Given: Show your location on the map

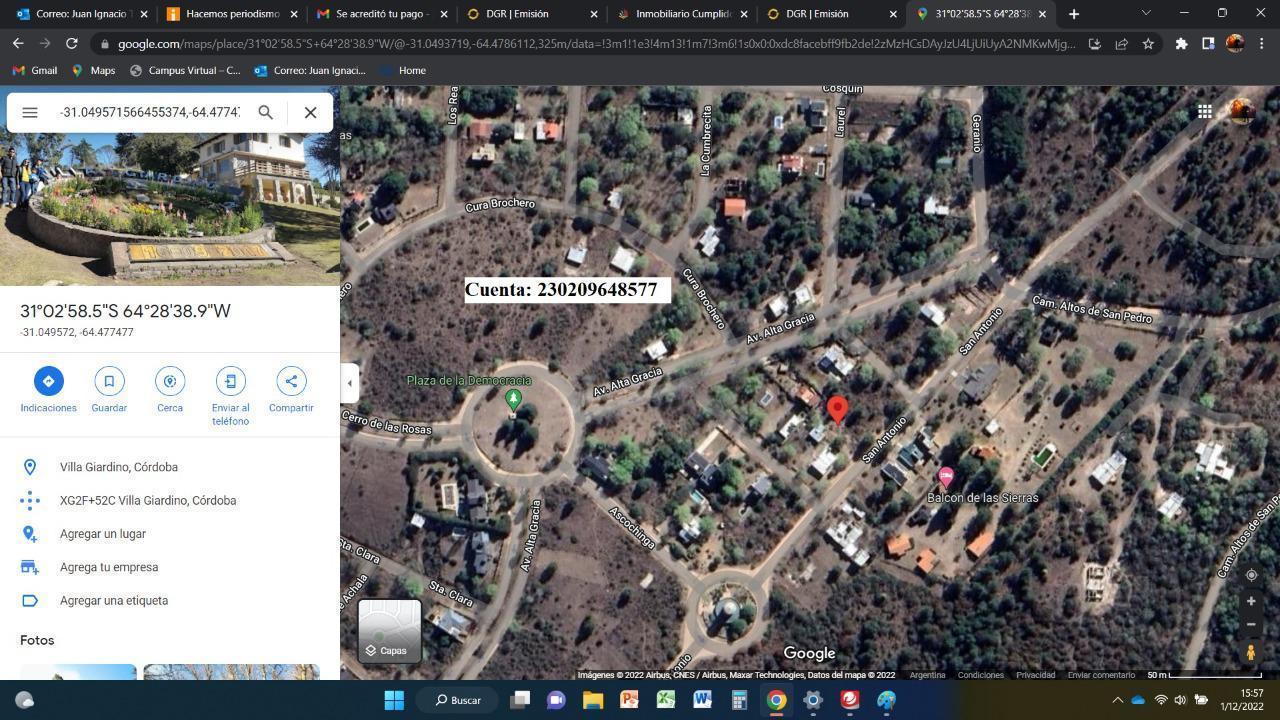Looking at the screenshot, I should (1251, 575).
